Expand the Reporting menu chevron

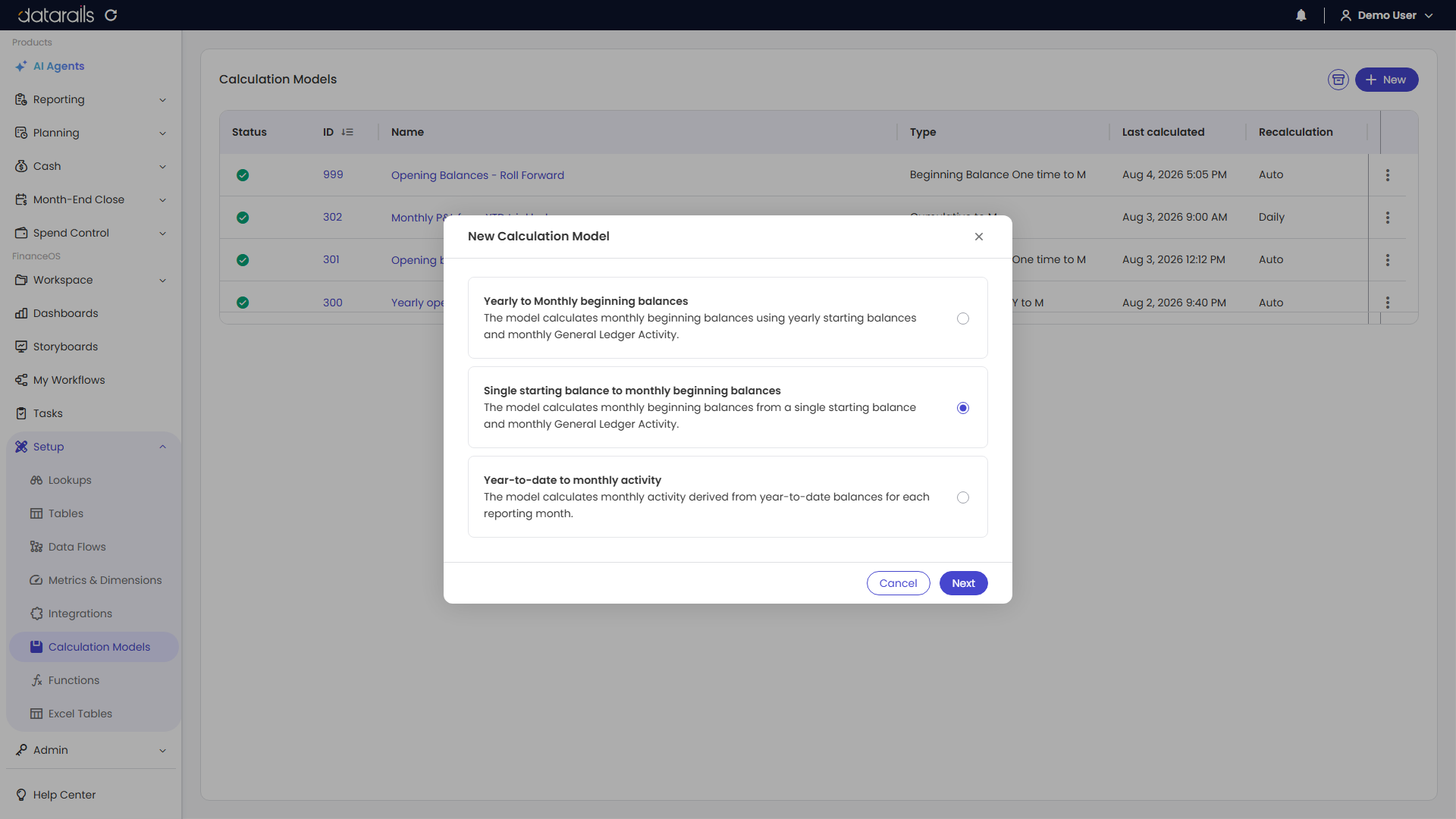[162, 100]
